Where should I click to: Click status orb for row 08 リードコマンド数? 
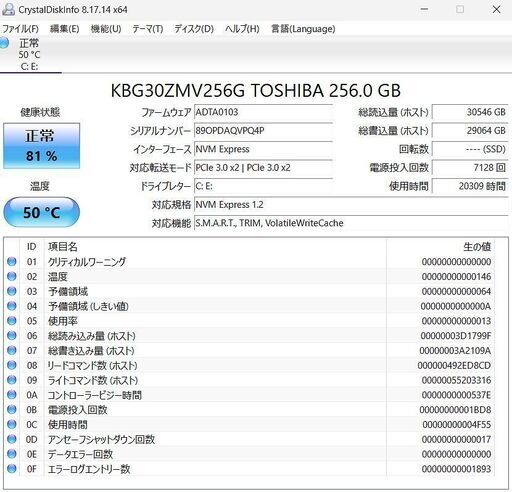click(12, 365)
